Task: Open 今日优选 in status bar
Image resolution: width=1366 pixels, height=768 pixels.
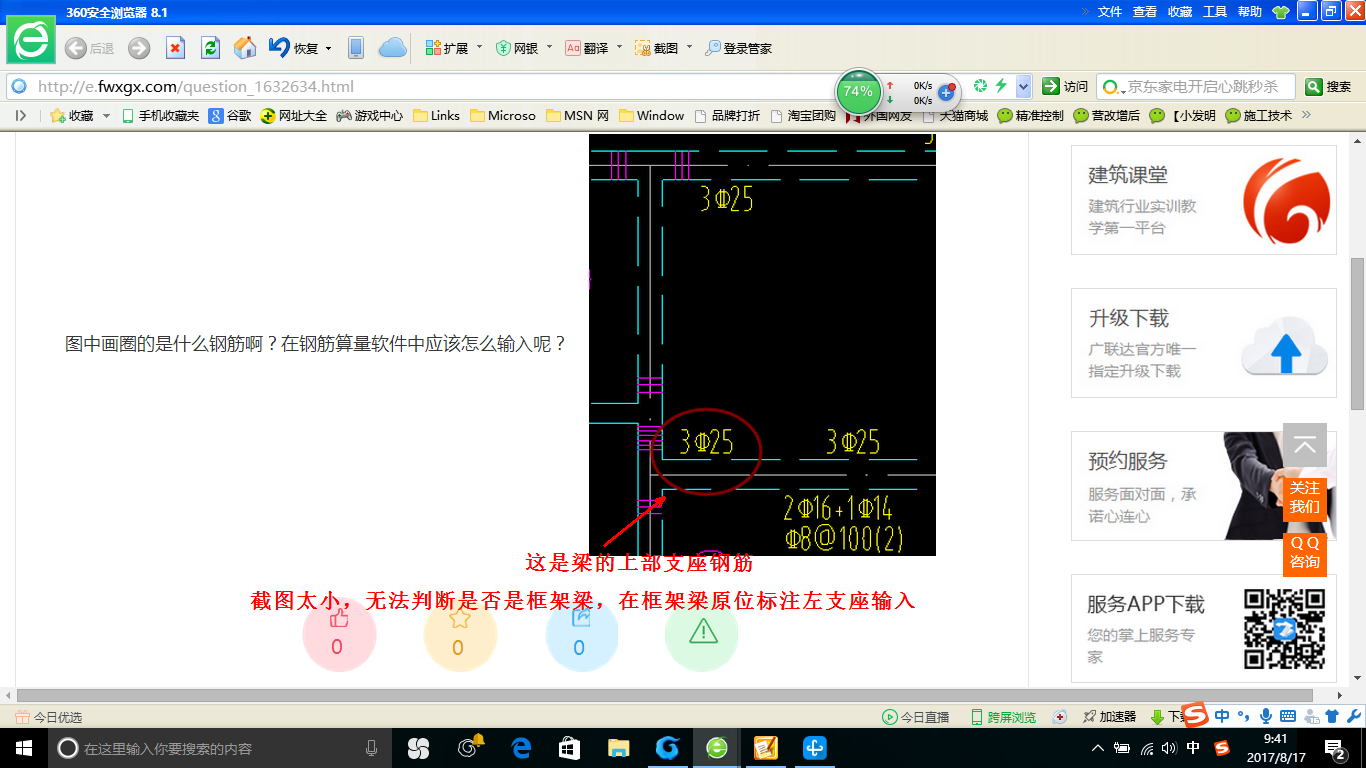Action: (49, 717)
